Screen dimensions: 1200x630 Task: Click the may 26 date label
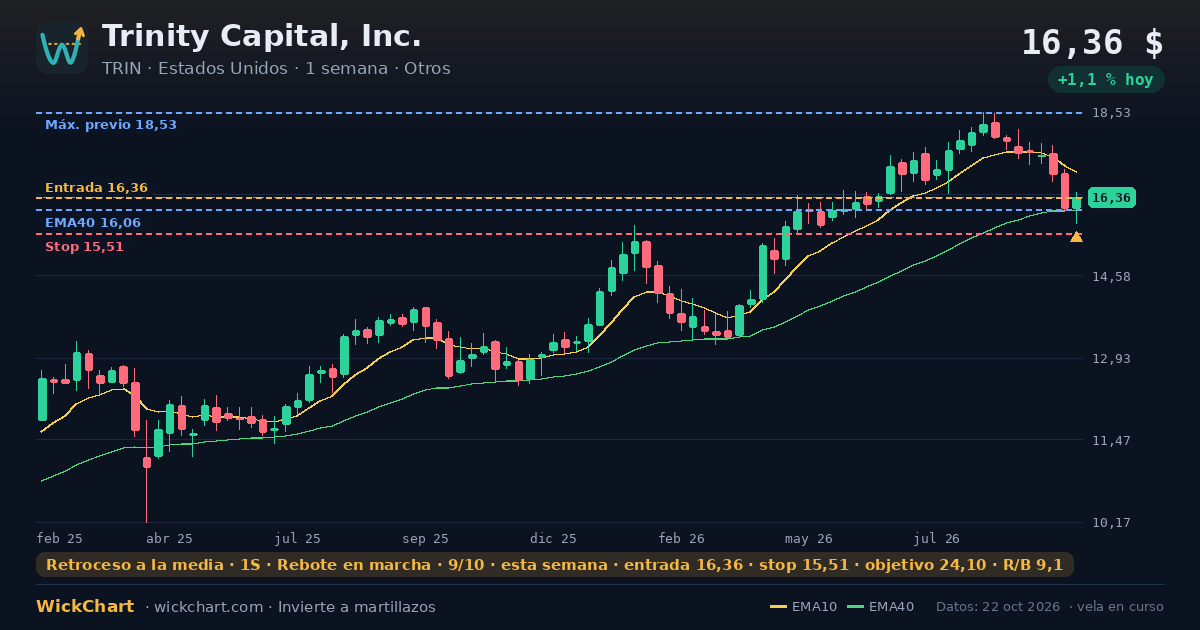click(809, 538)
